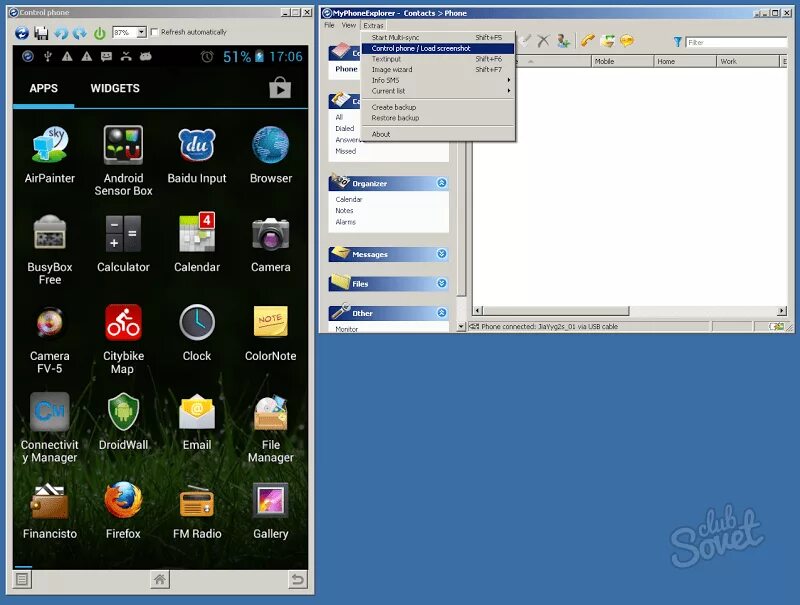Viewport: 800px width, 605px height.
Task: Click the blue refresh screenshot icon in Control phone
Action: (x=21, y=33)
